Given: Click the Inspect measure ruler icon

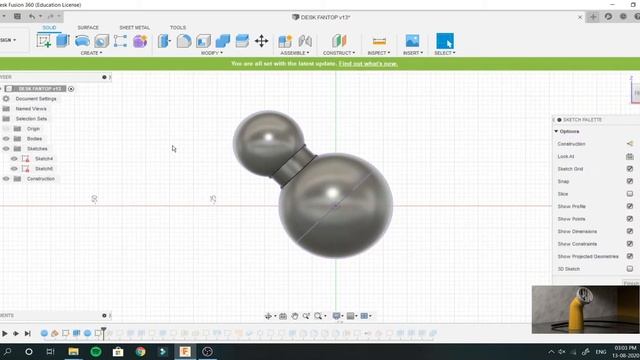Looking at the screenshot, I should pos(379,41).
